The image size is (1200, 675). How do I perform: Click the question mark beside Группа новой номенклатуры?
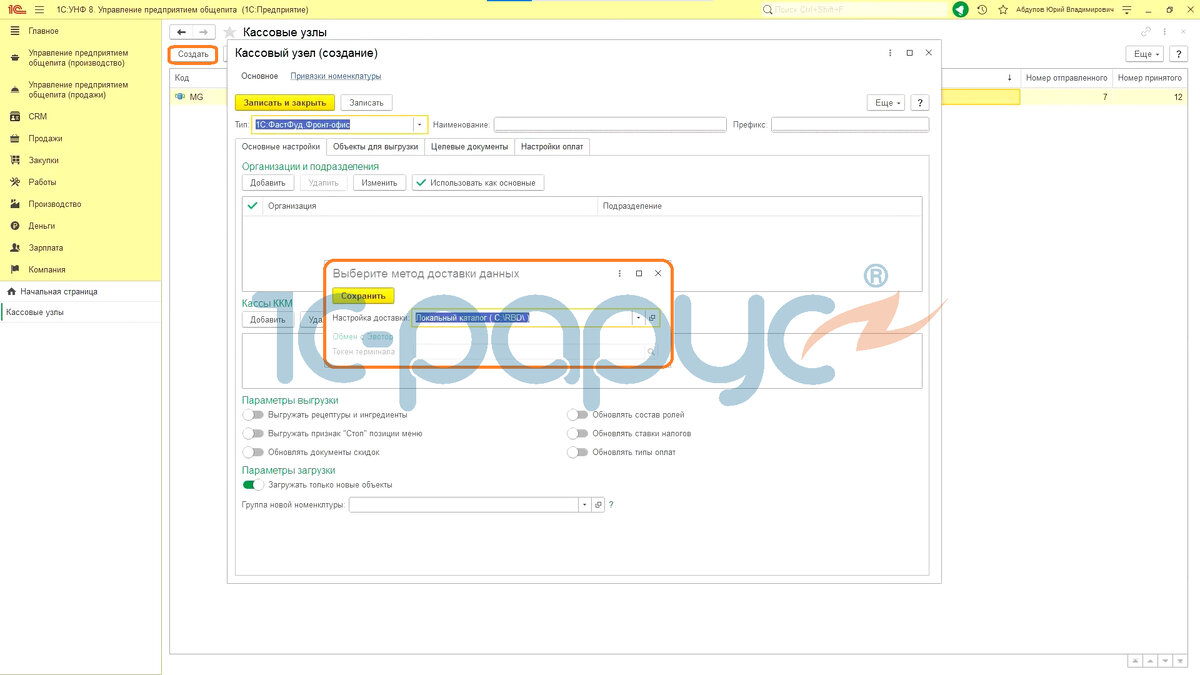tap(611, 505)
